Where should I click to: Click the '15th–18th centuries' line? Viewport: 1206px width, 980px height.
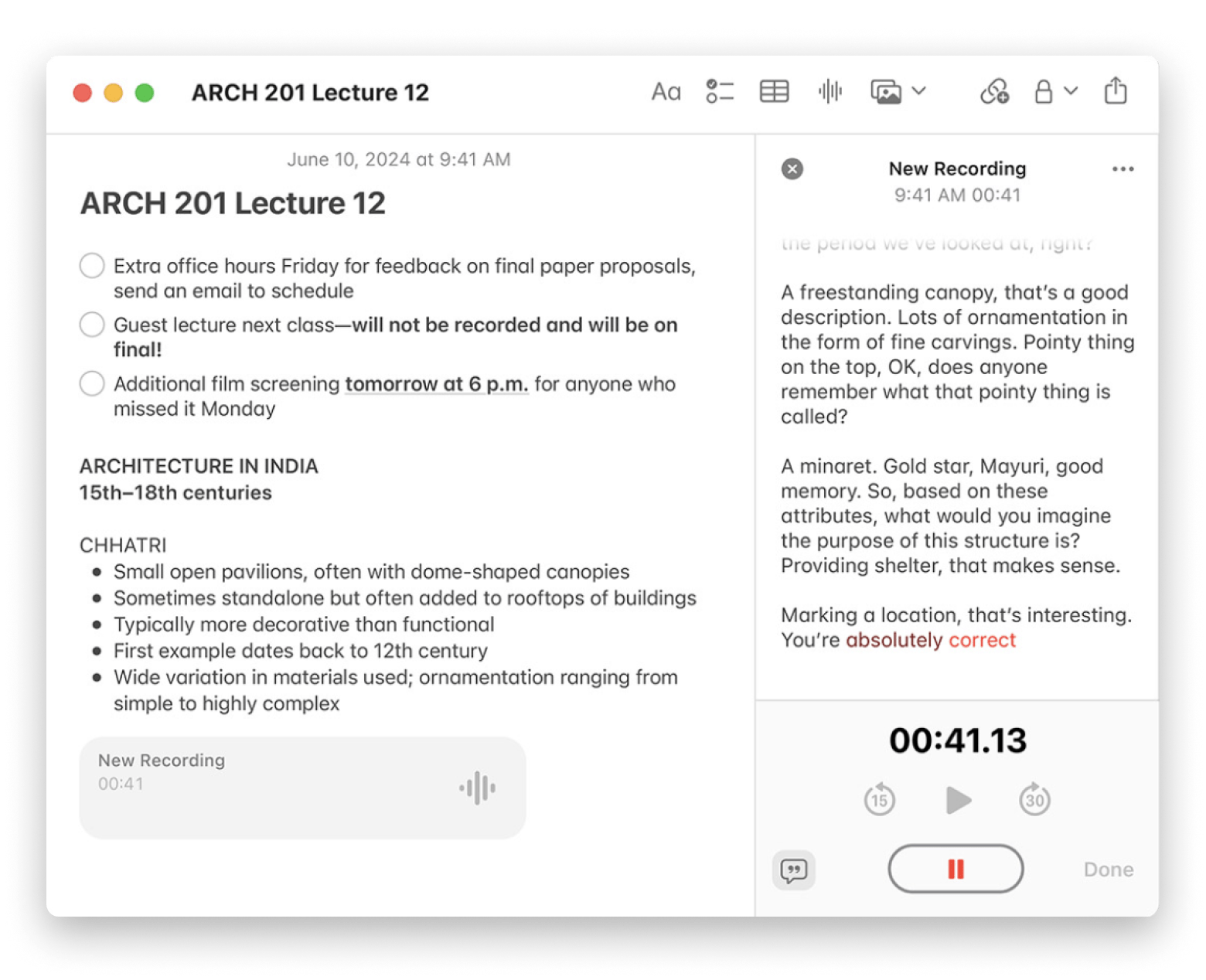(x=175, y=493)
